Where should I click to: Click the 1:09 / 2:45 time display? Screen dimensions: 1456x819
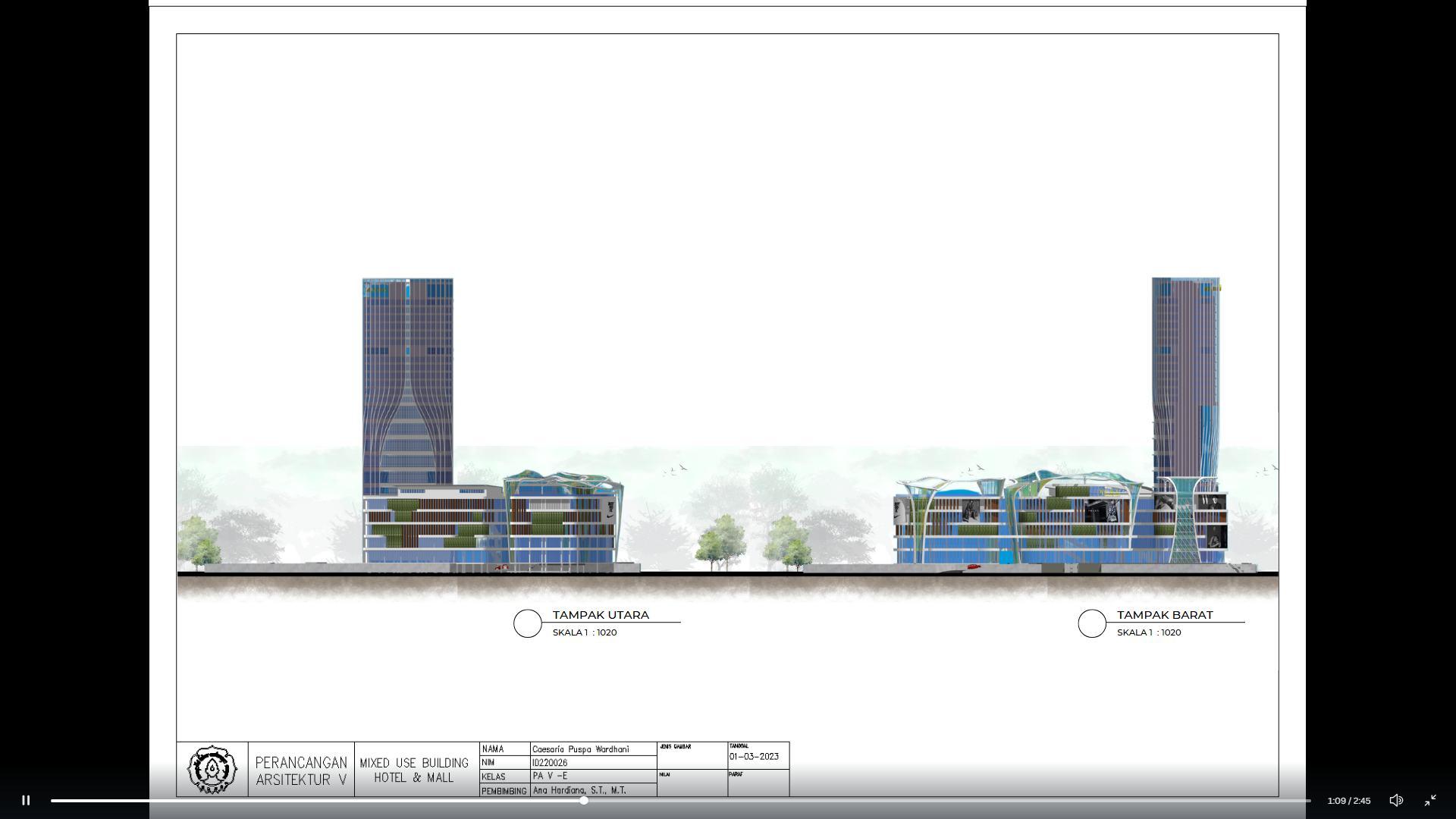pos(1348,801)
